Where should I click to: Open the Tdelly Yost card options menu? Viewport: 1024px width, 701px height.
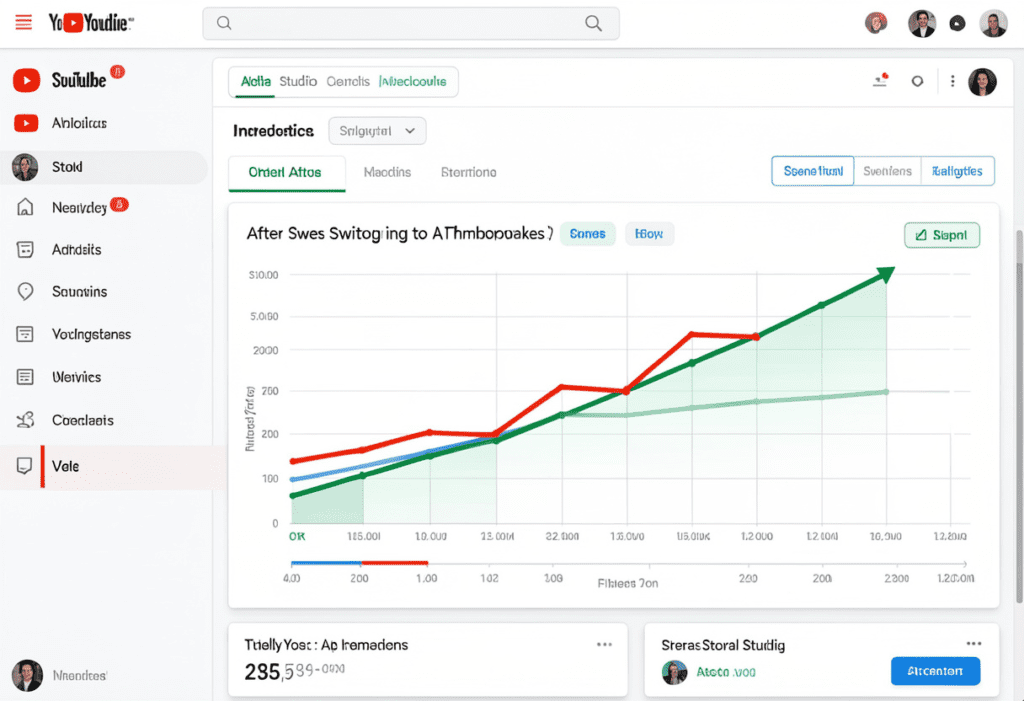[604, 645]
